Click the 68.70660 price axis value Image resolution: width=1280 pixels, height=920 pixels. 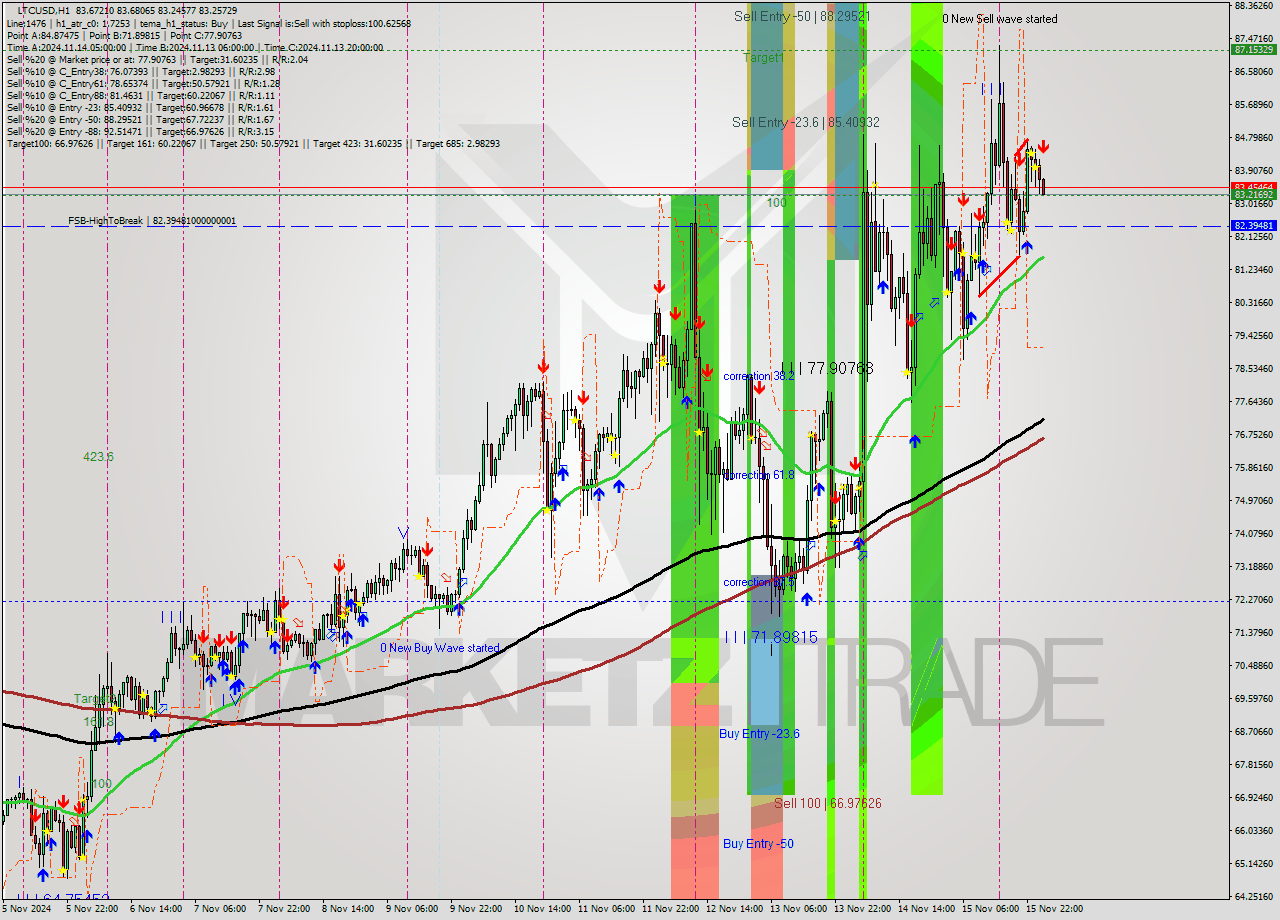pyautogui.click(x=1253, y=732)
